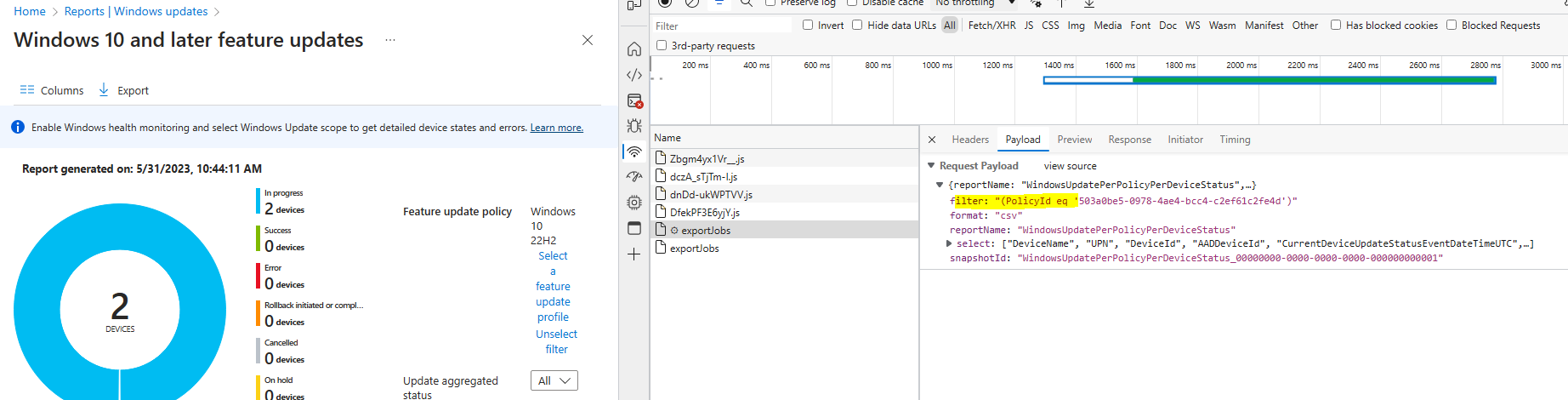The height and width of the screenshot is (400, 1568).
Task: Switch to the Timing tab
Action: point(1235,140)
